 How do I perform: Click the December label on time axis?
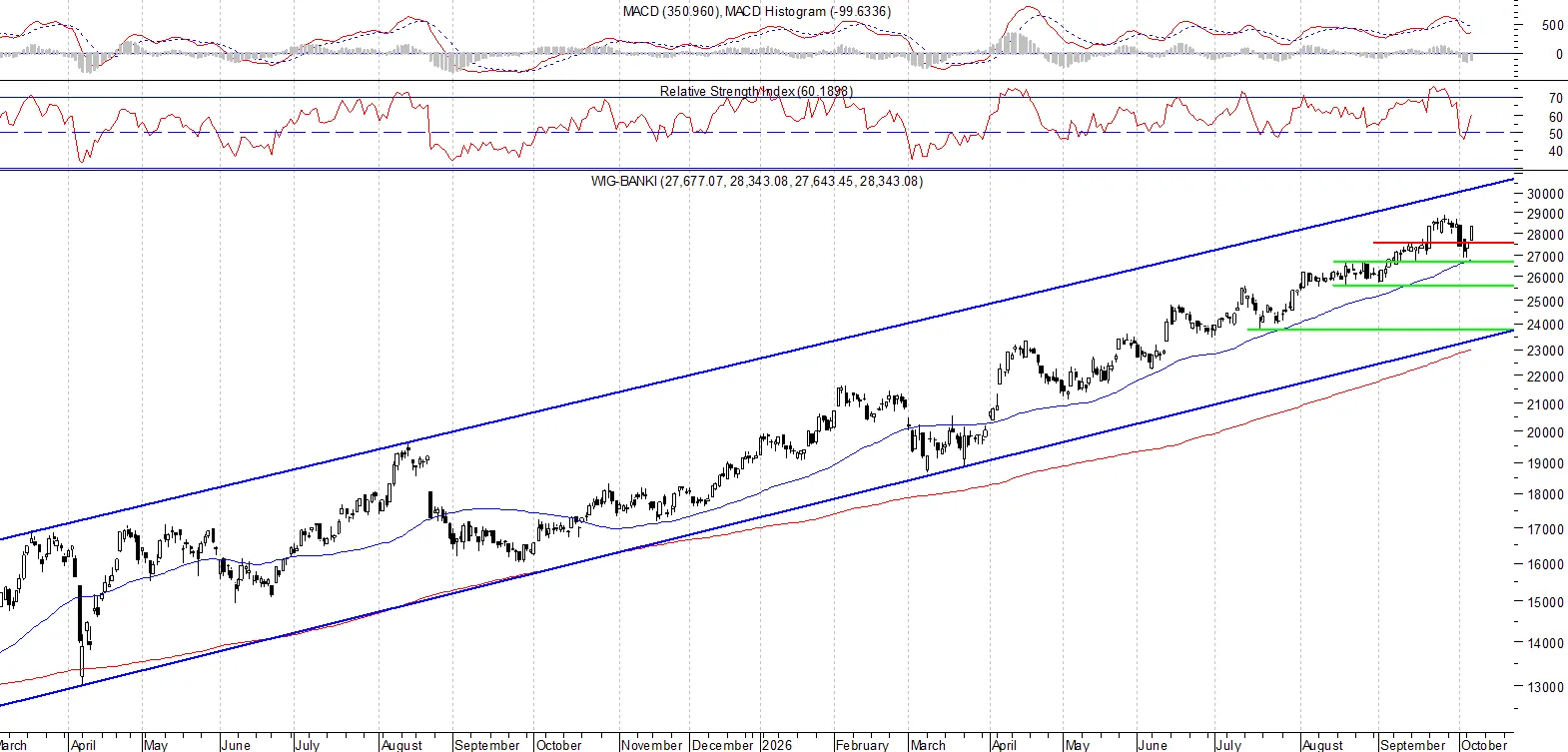(x=723, y=745)
